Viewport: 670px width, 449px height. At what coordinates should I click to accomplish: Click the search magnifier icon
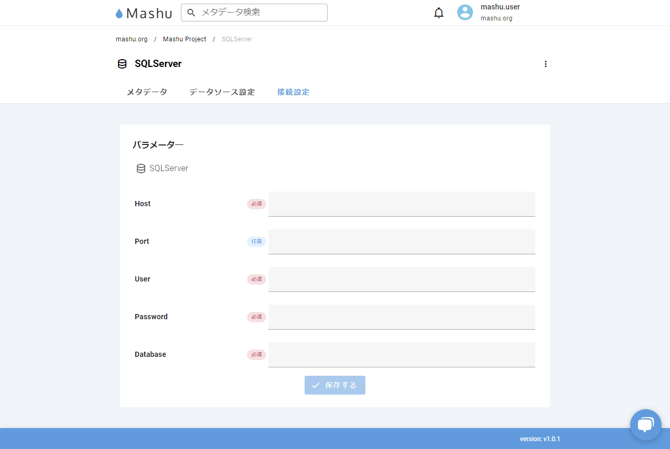click(x=191, y=13)
